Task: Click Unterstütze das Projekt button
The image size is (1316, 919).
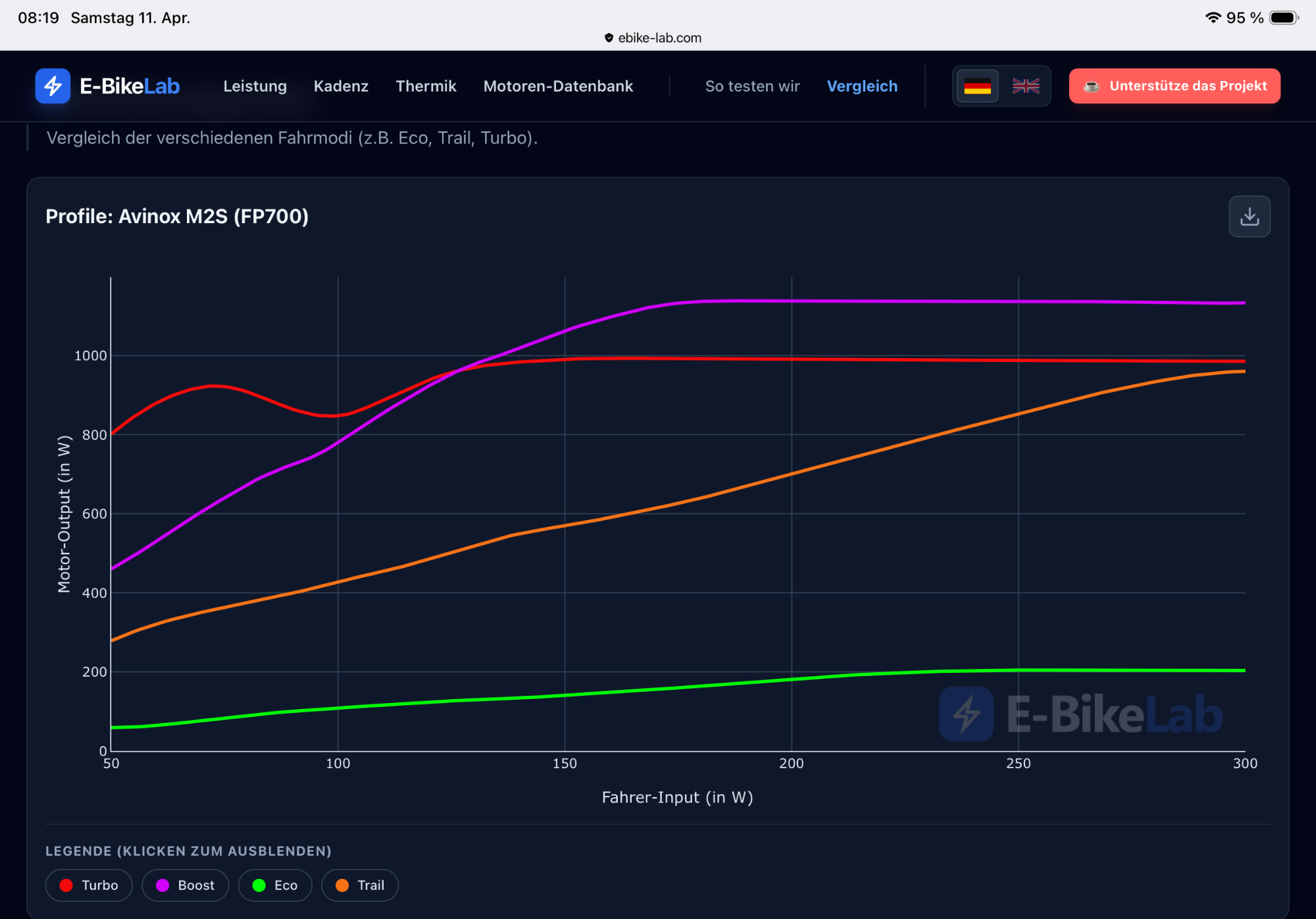Action: tap(1175, 86)
